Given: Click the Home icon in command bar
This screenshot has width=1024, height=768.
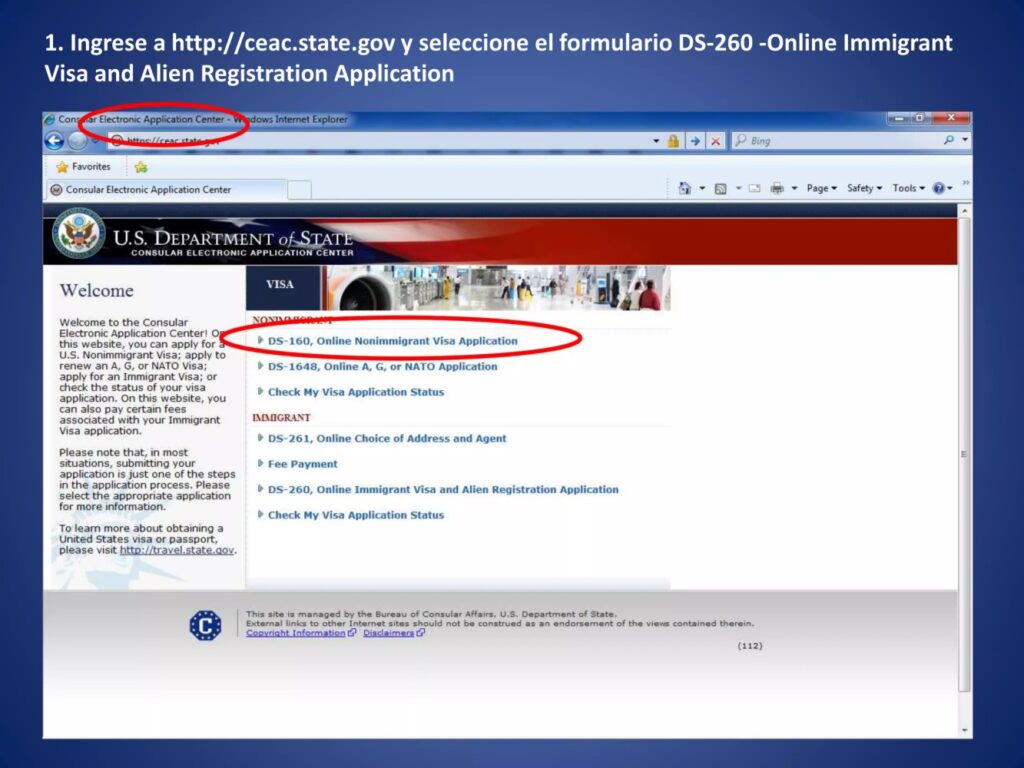Looking at the screenshot, I should (685, 188).
